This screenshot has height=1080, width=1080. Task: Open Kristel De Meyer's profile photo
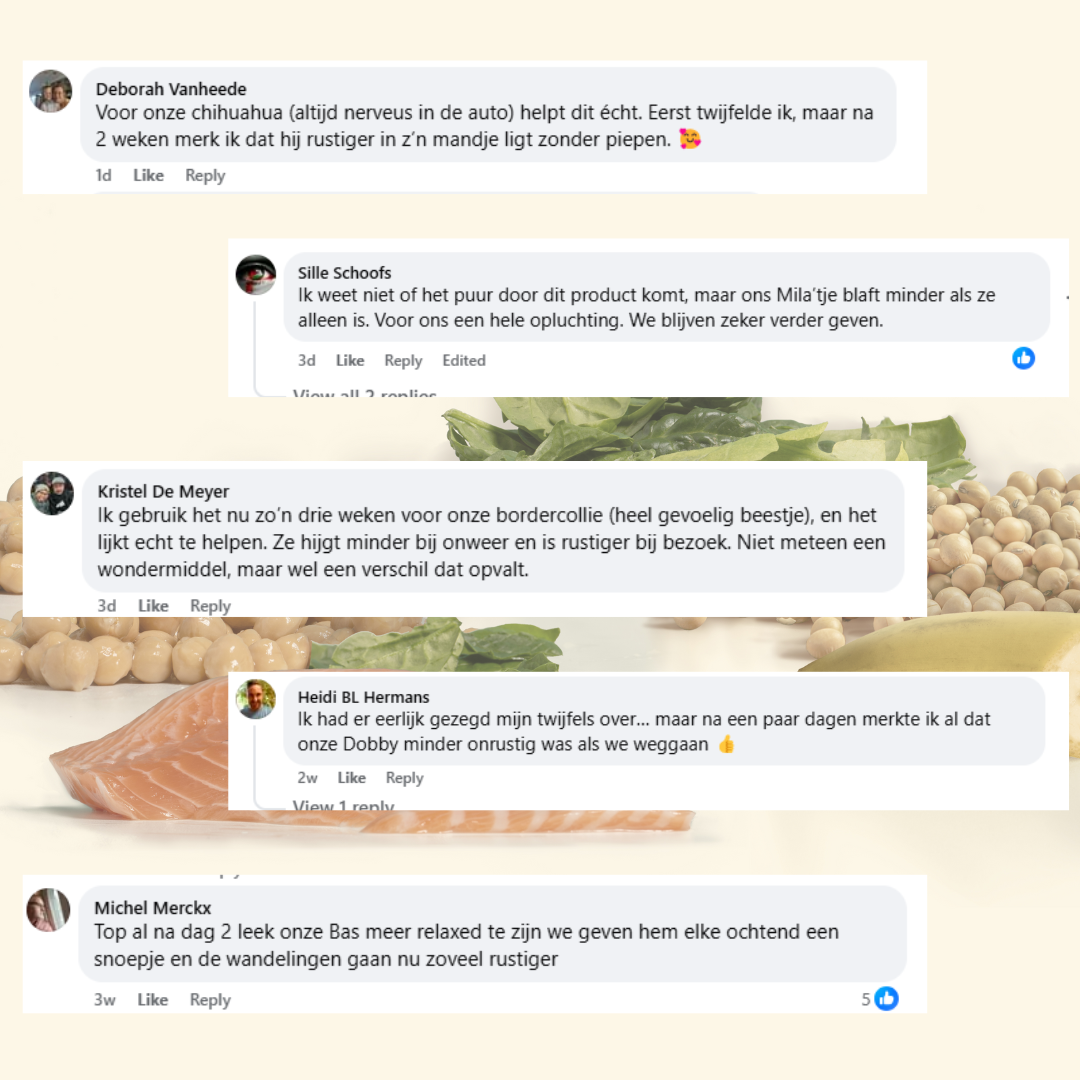pyautogui.click(x=52, y=493)
